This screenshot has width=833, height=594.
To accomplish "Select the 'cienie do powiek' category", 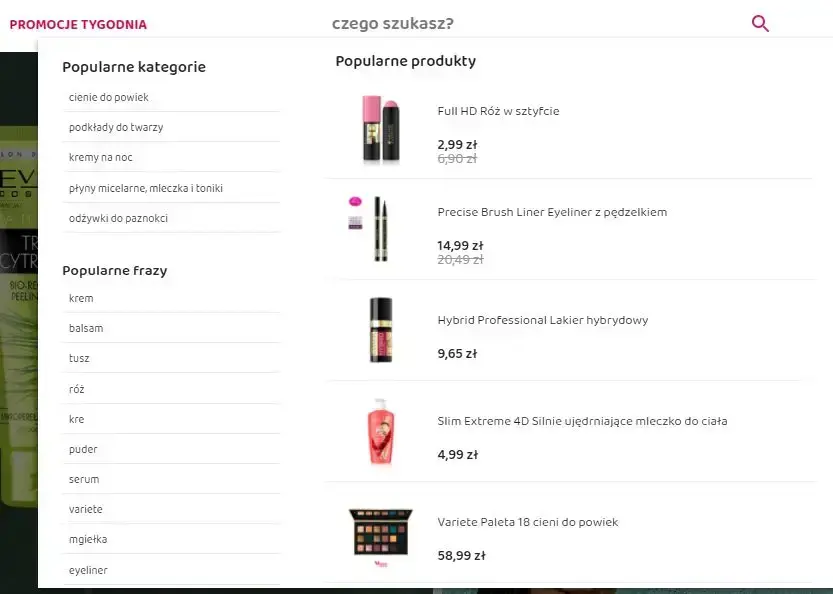I will tap(109, 97).
